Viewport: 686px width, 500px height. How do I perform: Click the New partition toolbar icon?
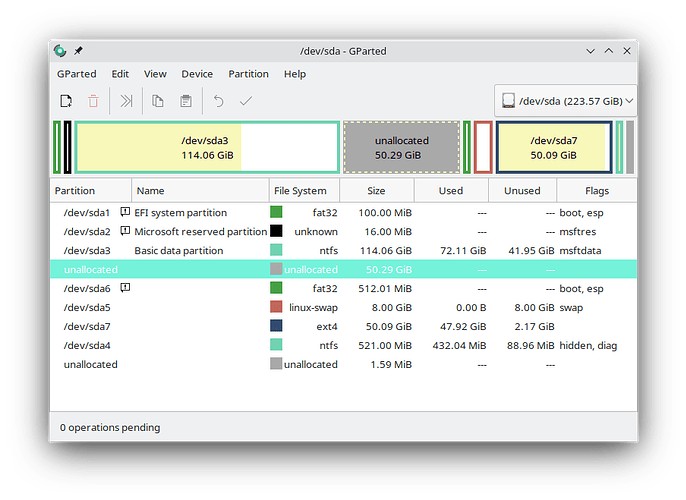66,101
